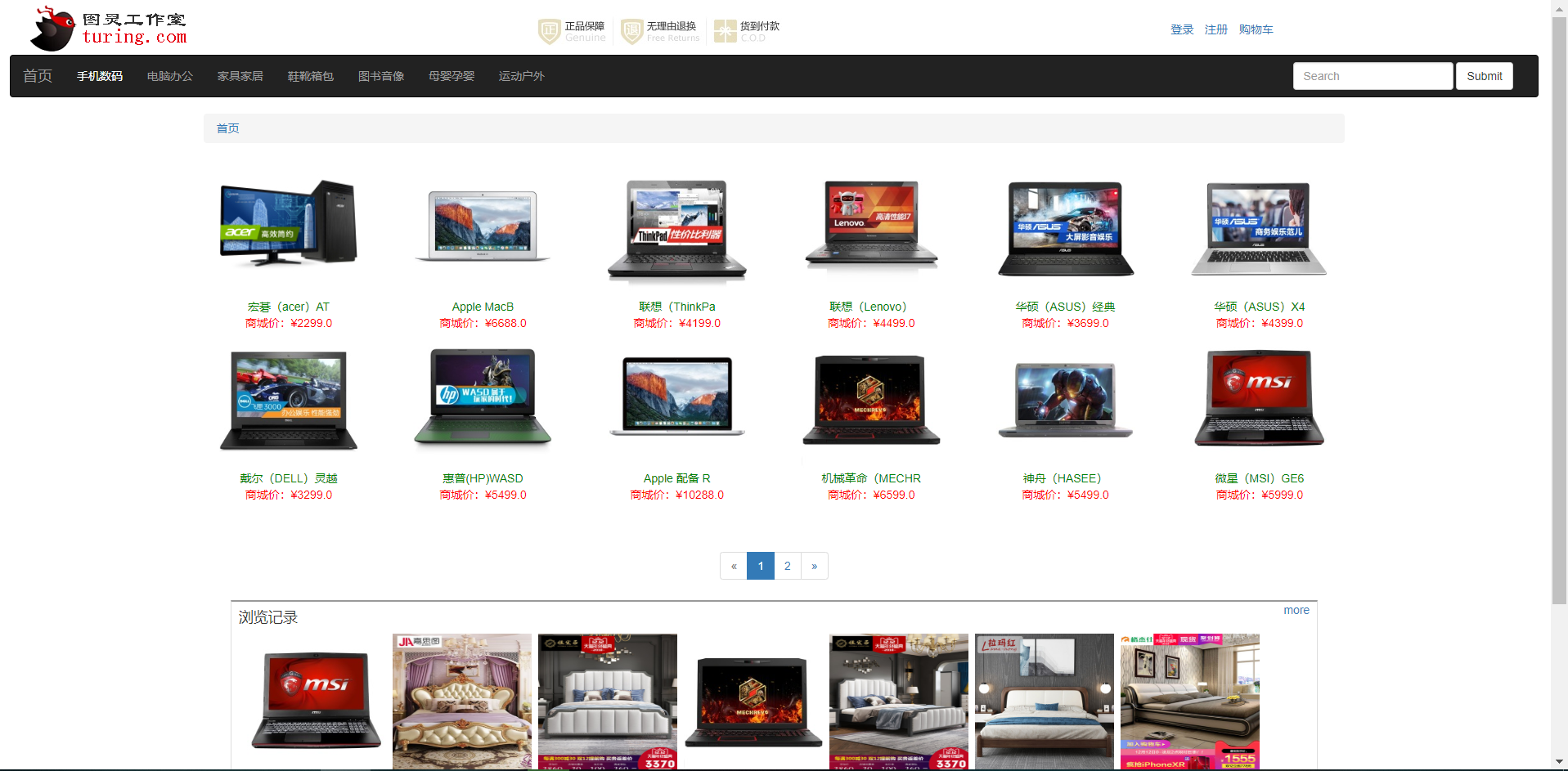
Task: Click the 华硕（ASUS）X4 product title
Action: tap(1260, 307)
